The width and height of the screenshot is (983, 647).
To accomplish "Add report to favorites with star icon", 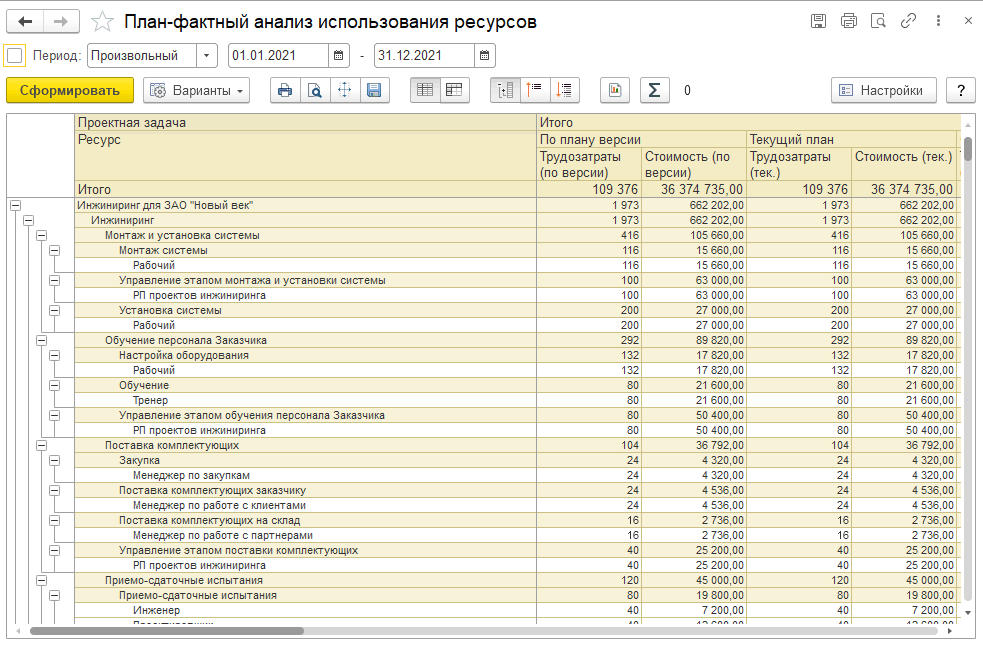I will click(x=102, y=21).
